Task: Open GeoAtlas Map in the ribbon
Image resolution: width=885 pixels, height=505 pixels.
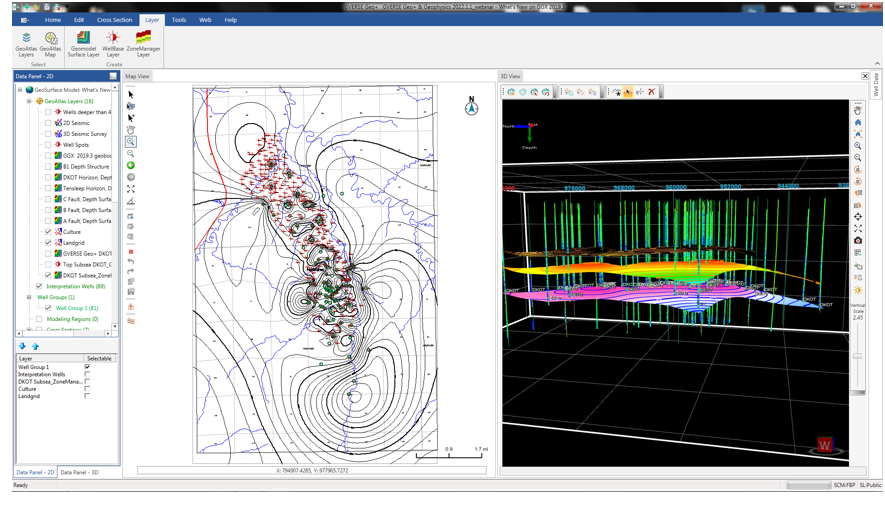Action: tap(50, 44)
